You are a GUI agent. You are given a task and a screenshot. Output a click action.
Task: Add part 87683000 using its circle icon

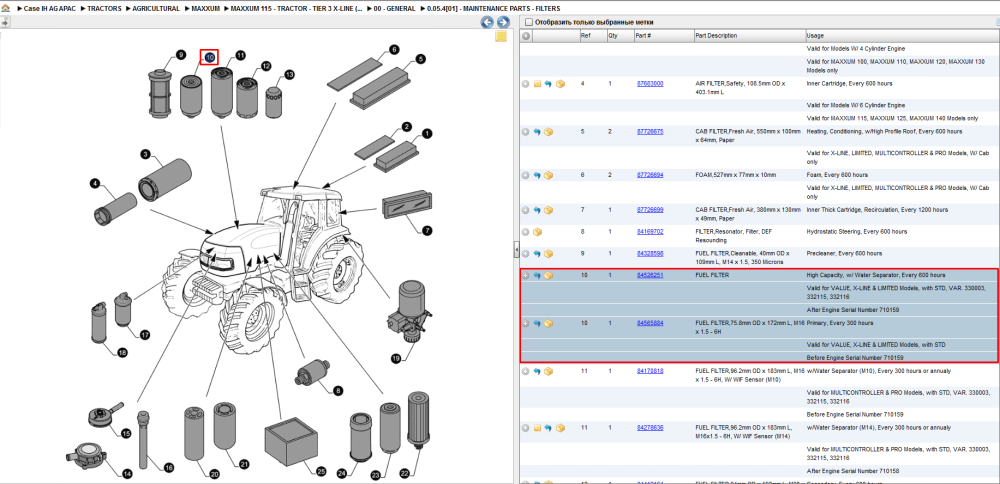tap(526, 84)
